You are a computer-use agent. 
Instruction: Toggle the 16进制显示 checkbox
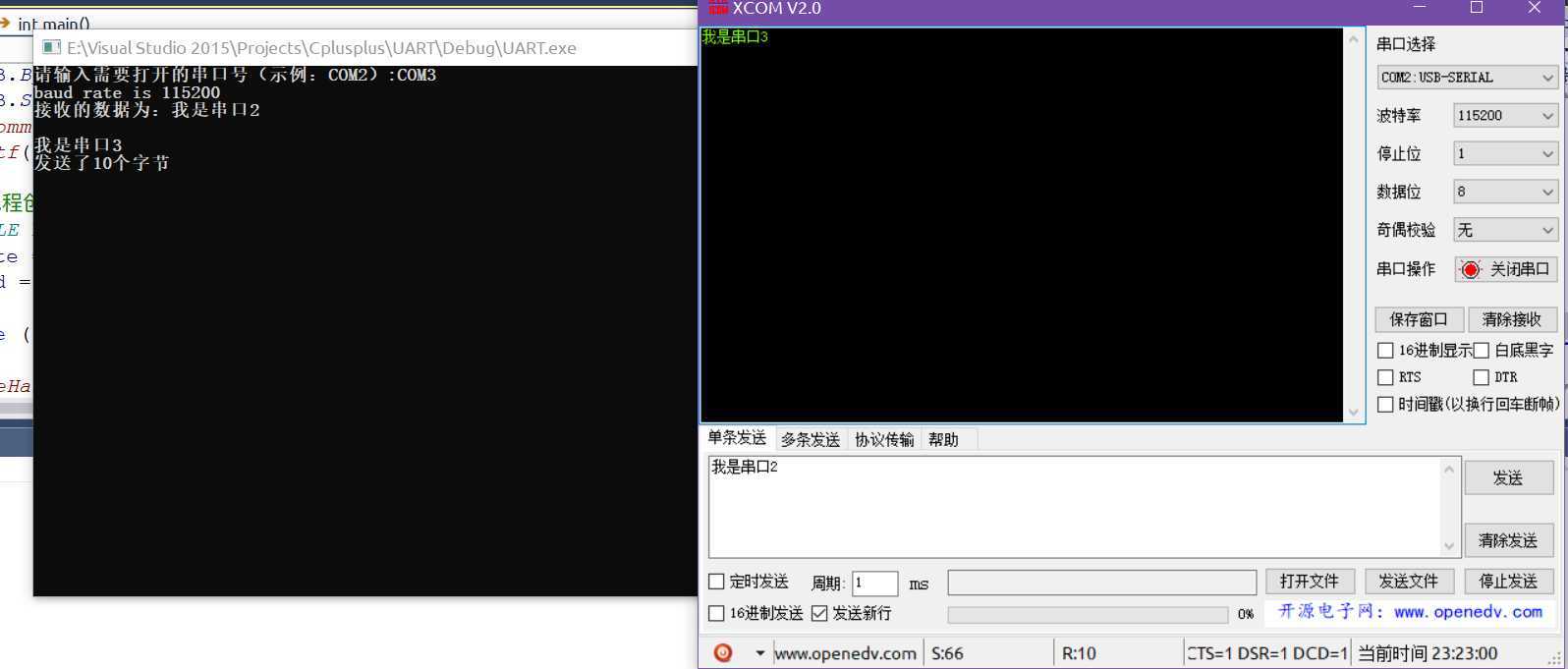[1385, 350]
